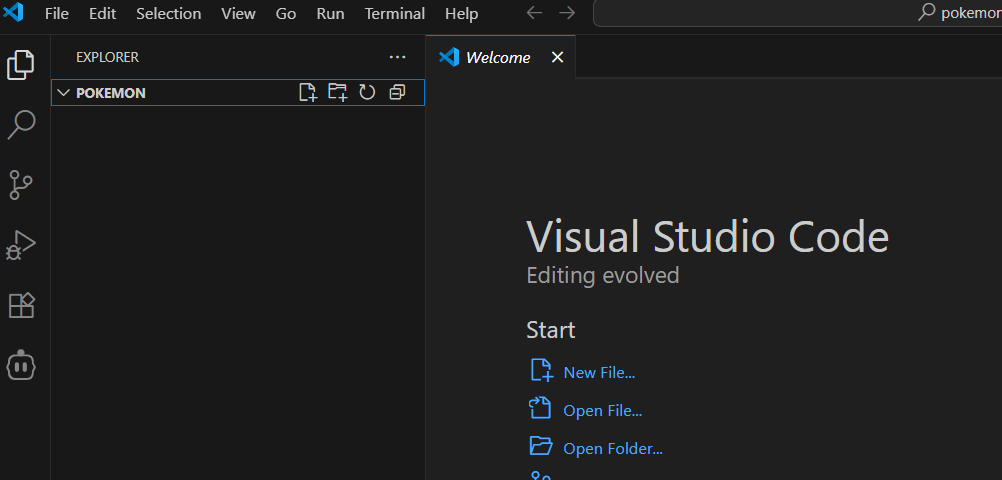The height and width of the screenshot is (480, 1002).
Task: Go back using the left arrow
Action: pyautogui.click(x=534, y=13)
